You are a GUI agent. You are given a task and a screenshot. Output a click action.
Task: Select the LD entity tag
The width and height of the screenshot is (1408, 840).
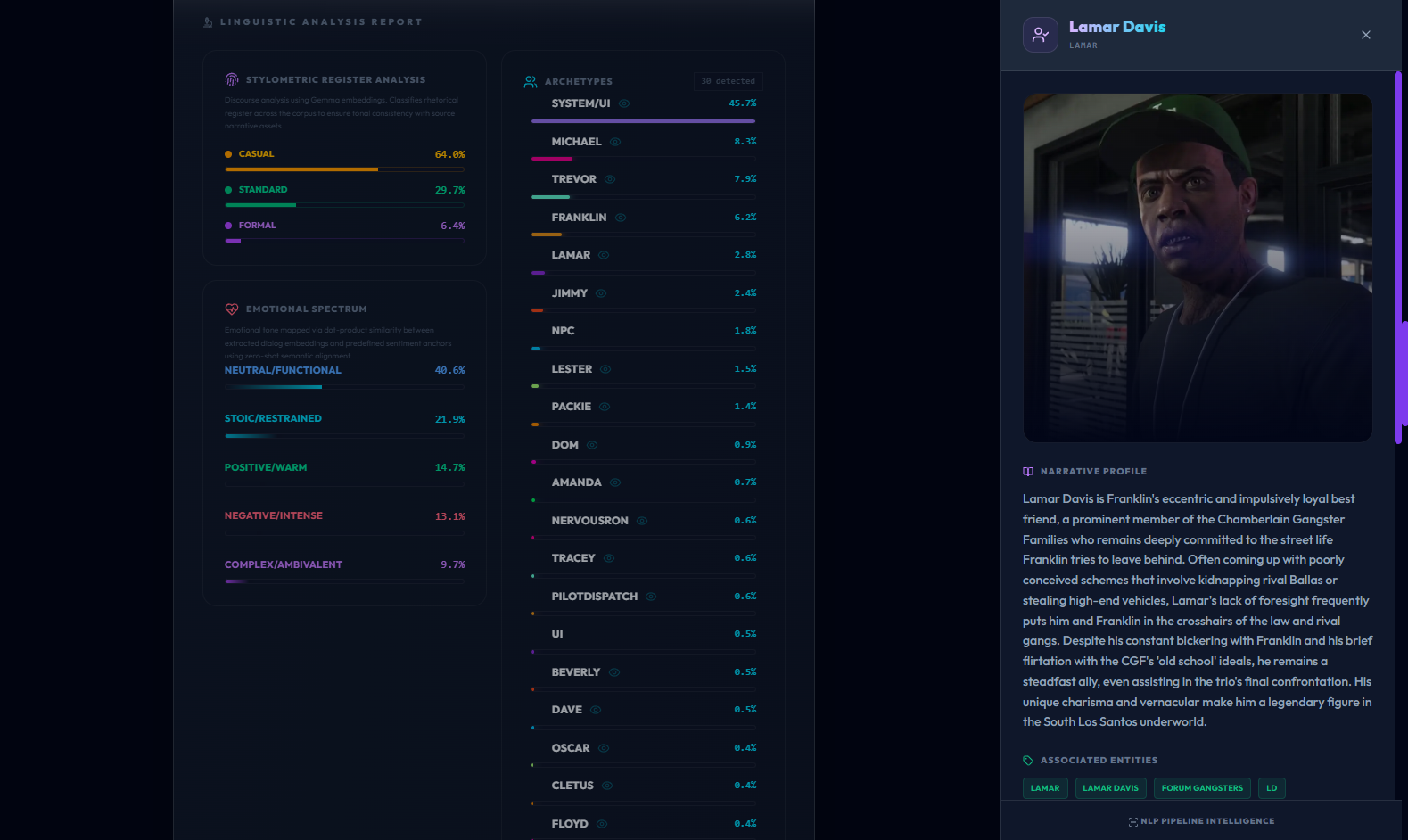(x=1272, y=788)
